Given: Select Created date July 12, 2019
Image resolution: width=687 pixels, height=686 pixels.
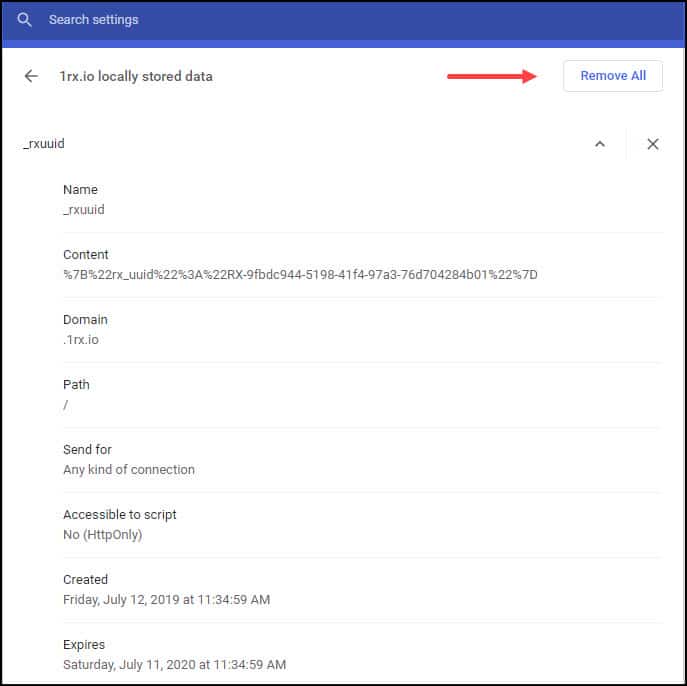Looking at the screenshot, I should [x=166, y=599].
